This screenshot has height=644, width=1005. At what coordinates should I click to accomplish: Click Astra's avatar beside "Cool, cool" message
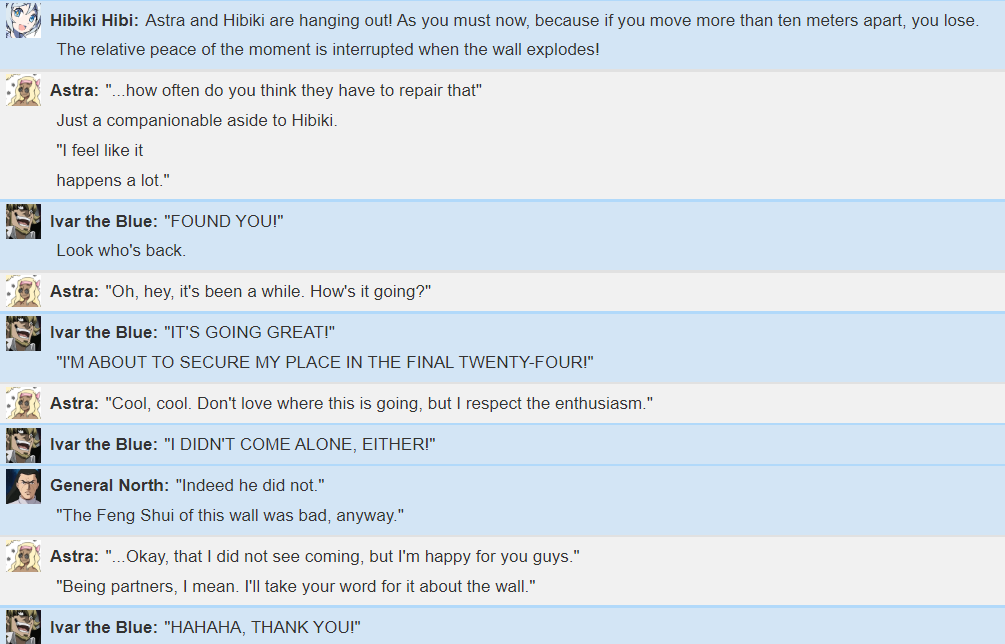(x=24, y=404)
